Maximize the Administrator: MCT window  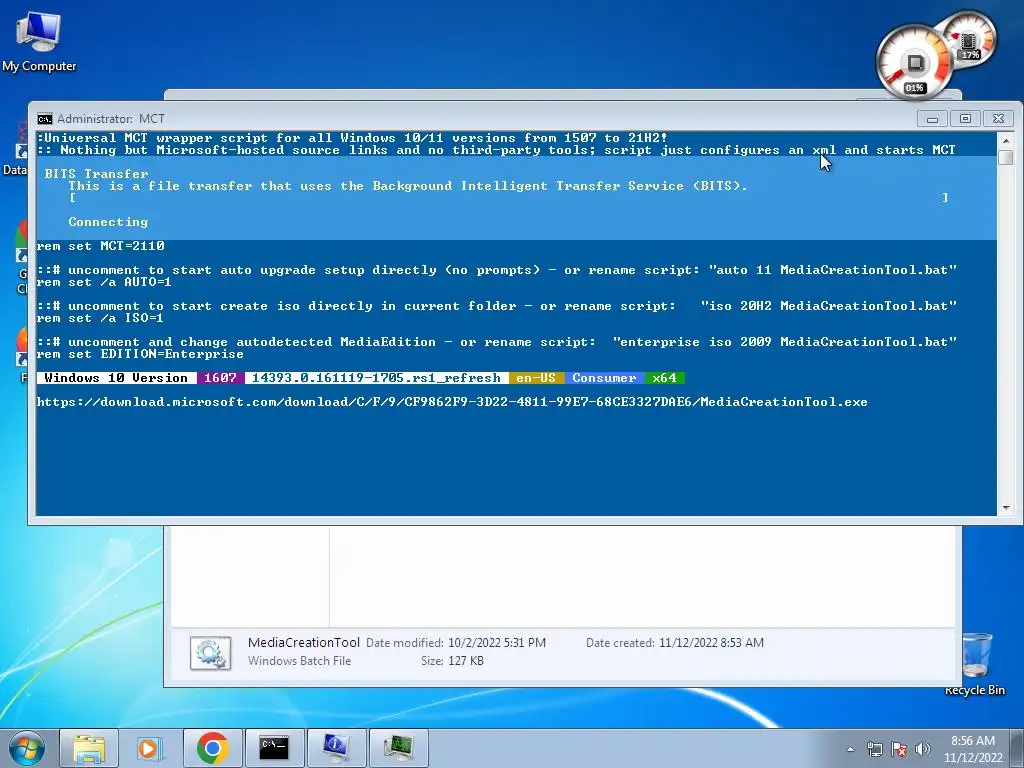point(965,119)
